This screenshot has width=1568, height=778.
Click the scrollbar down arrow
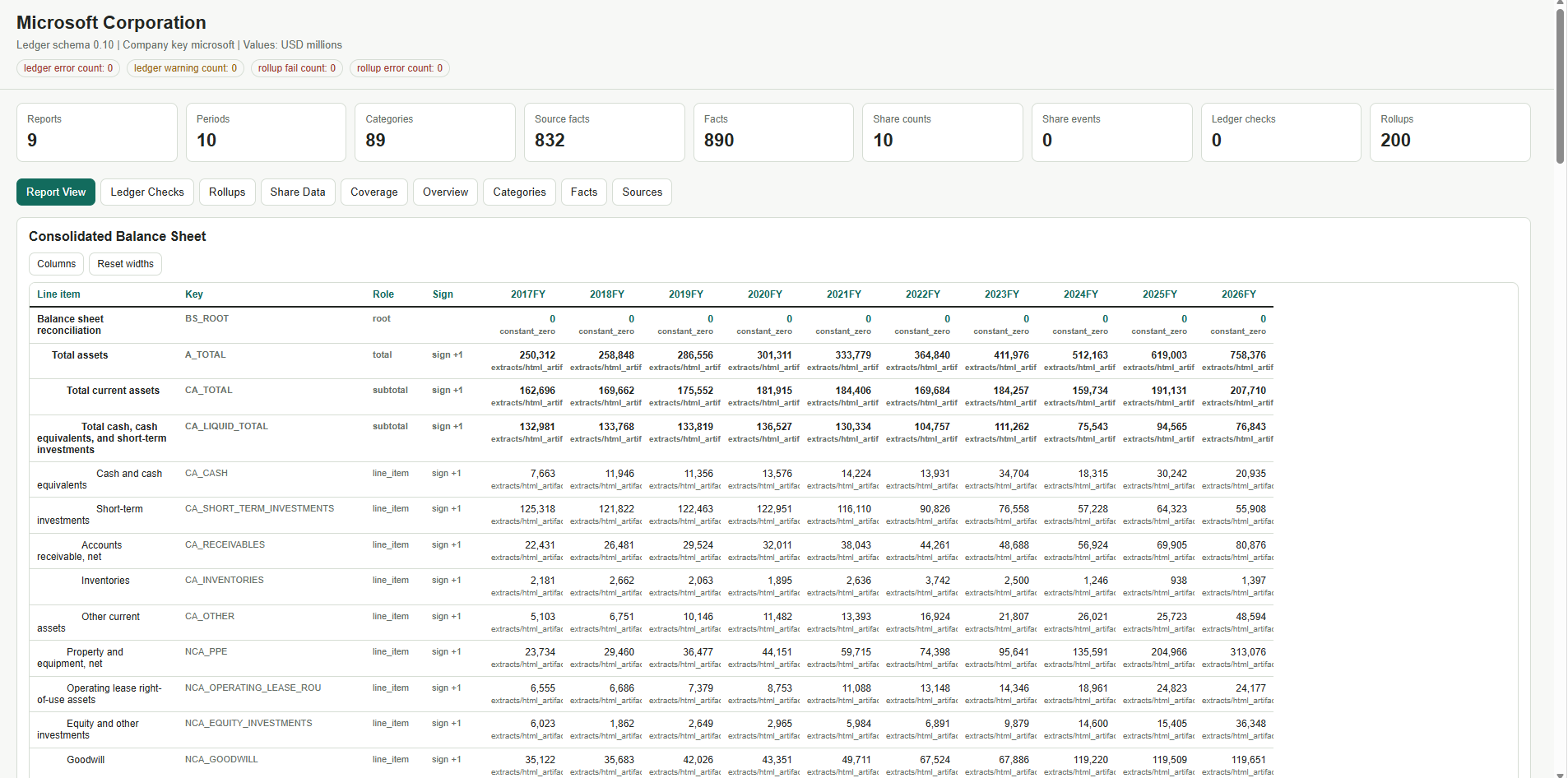pyautogui.click(x=1560, y=774)
